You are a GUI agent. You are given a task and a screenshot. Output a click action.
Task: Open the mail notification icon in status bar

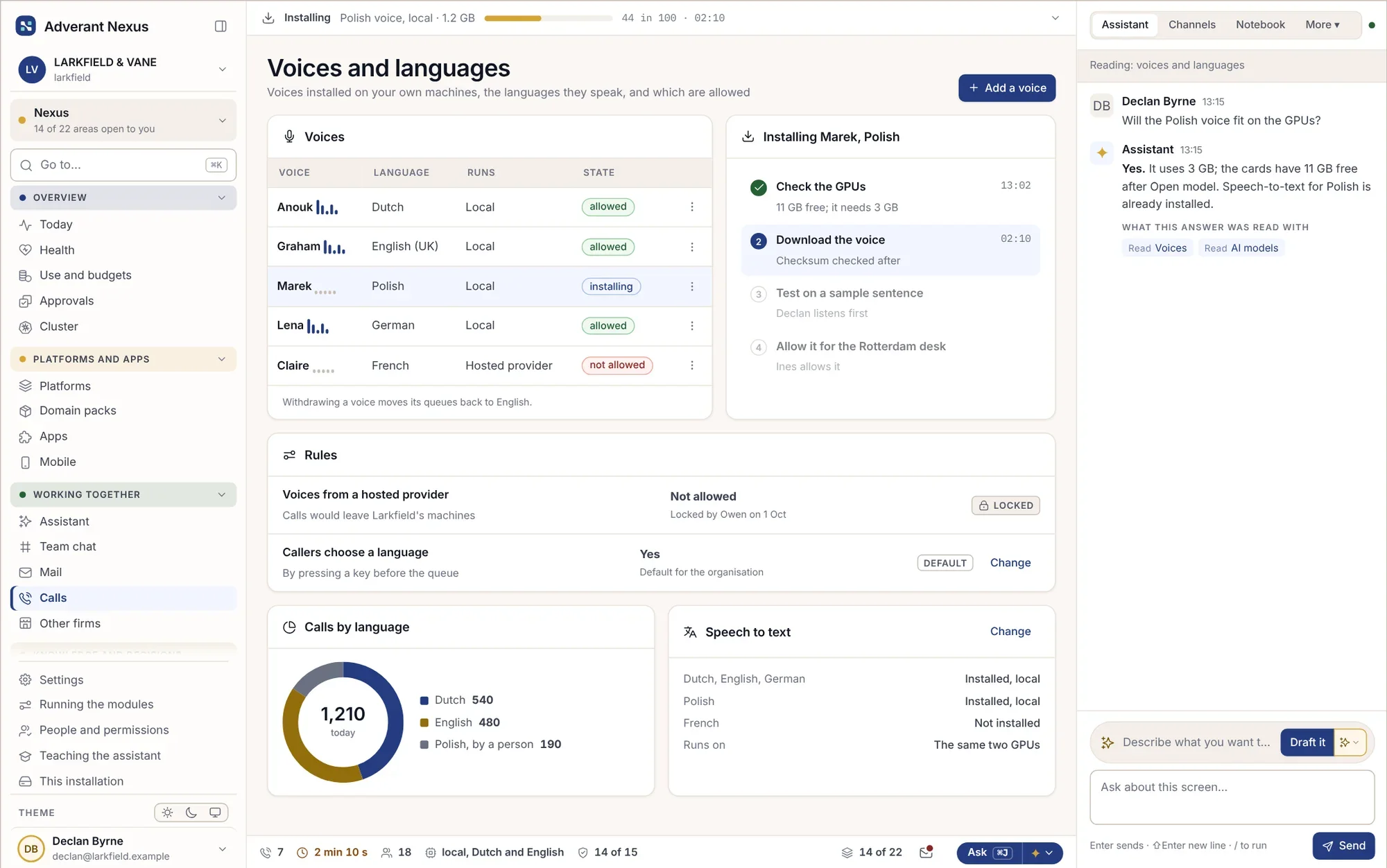tap(926, 852)
